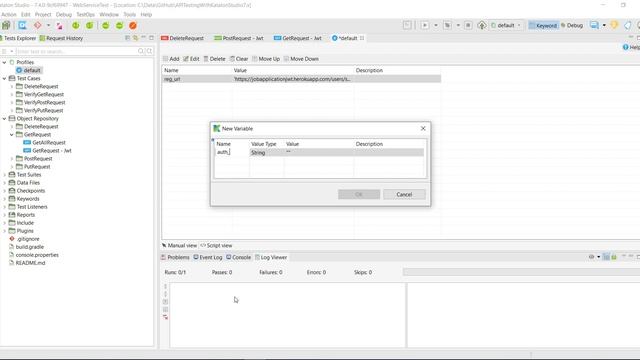
Task: Switch to Debug perspective
Action: pyautogui.click(x=572, y=25)
